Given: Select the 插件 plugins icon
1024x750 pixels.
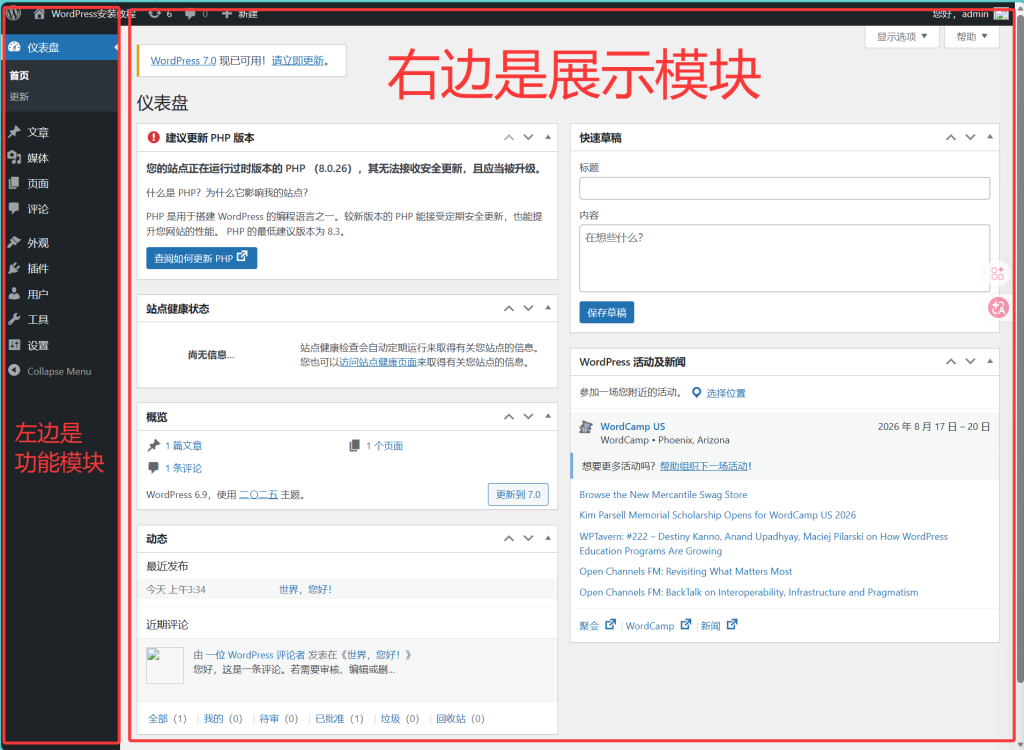Looking at the screenshot, I should coord(14,268).
